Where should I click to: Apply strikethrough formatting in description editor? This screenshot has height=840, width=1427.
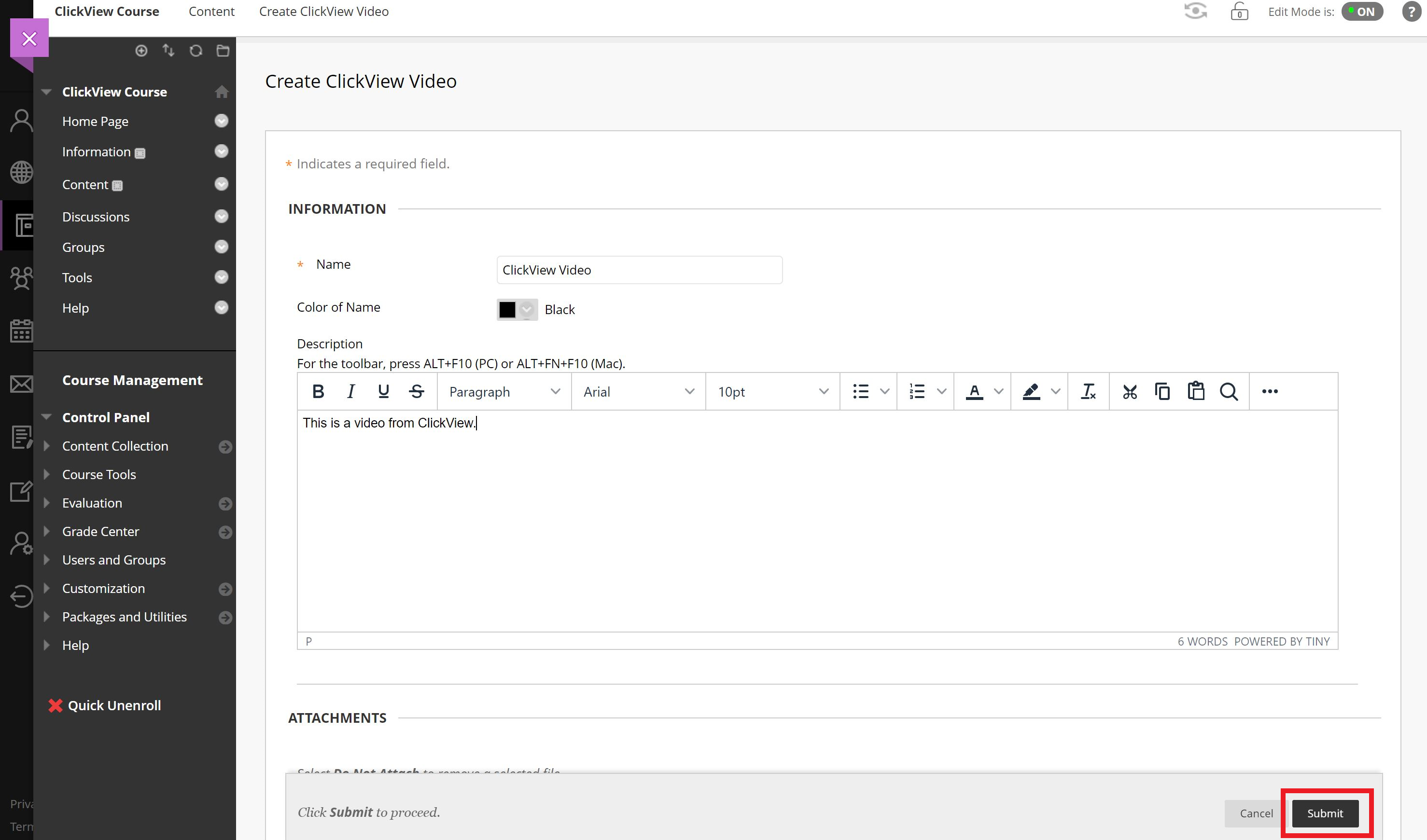point(417,391)
